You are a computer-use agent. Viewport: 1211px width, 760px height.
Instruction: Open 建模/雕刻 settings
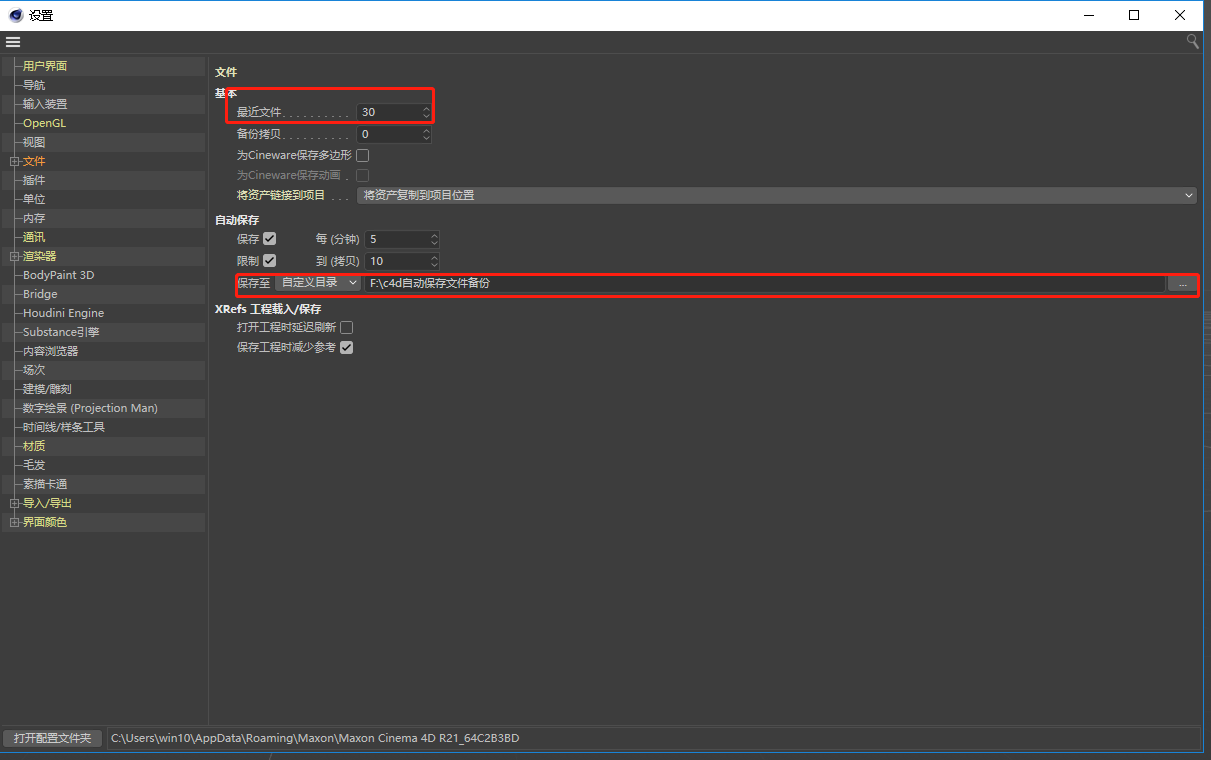click(x=47, y=389)
